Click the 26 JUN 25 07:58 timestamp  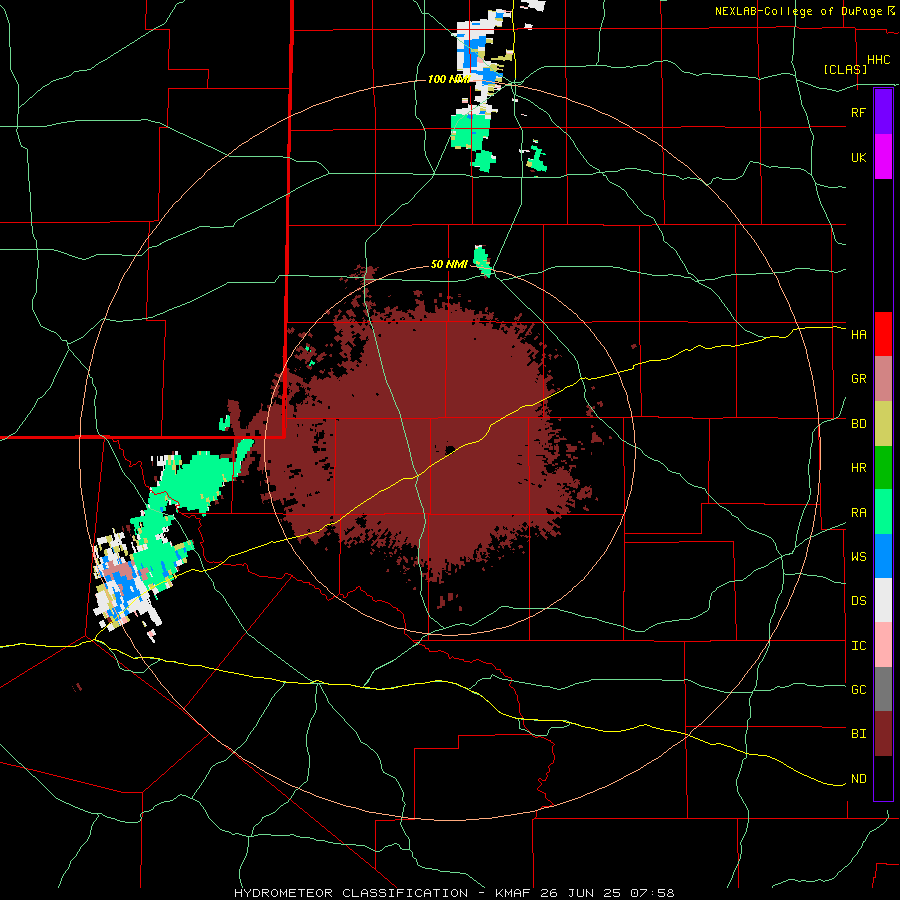(609, 893)
